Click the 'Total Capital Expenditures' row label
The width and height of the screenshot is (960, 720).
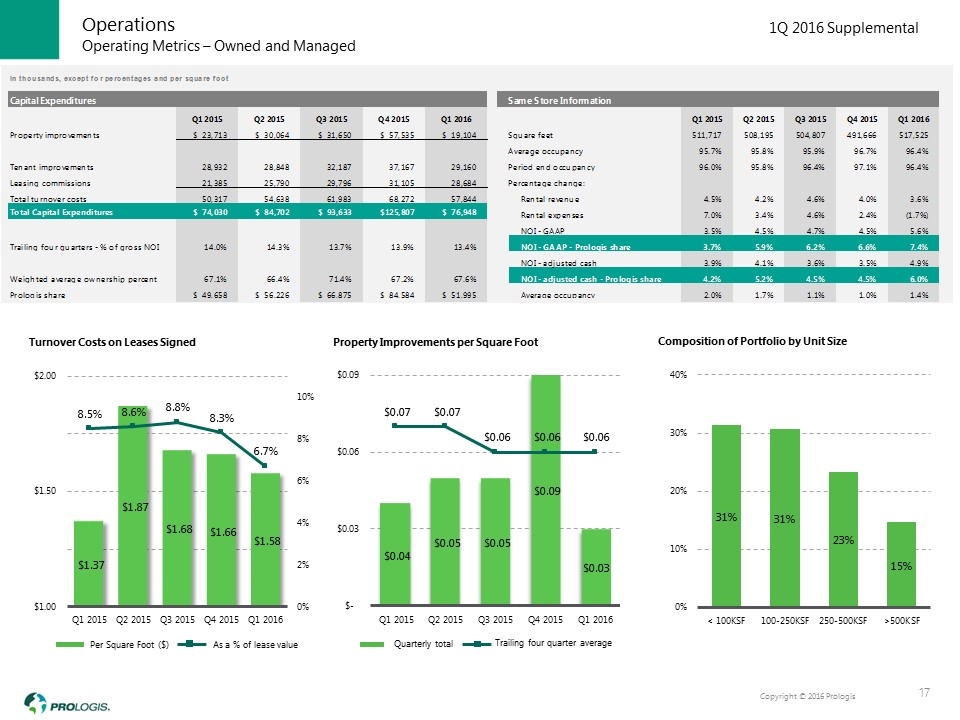(x=61, y=213)
